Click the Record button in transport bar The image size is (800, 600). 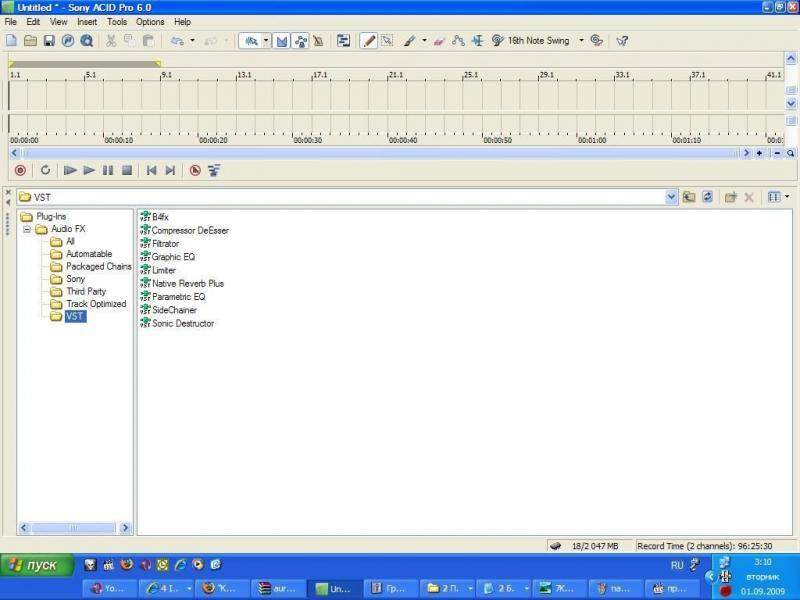19,171
